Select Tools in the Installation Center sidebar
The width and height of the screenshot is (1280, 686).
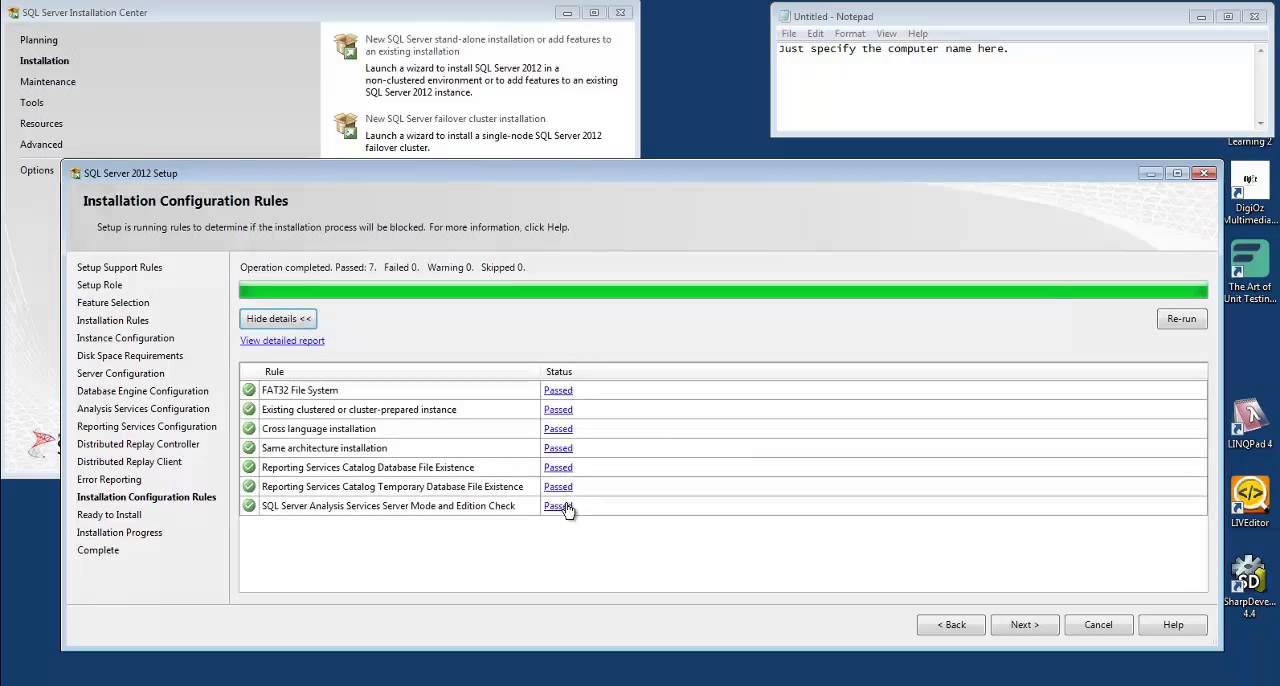coord(32,103)
